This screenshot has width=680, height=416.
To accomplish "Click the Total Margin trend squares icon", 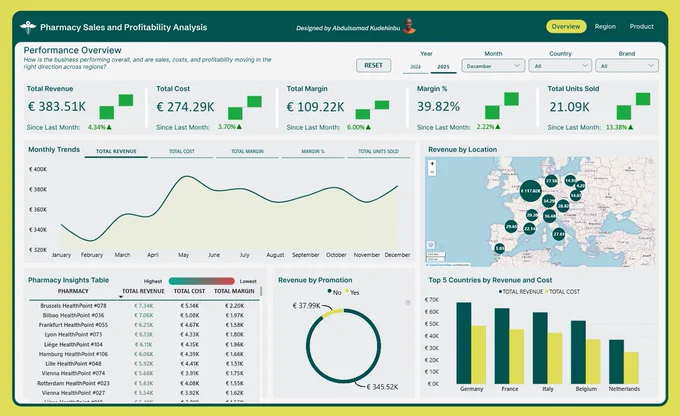I will tap(373, 110).
